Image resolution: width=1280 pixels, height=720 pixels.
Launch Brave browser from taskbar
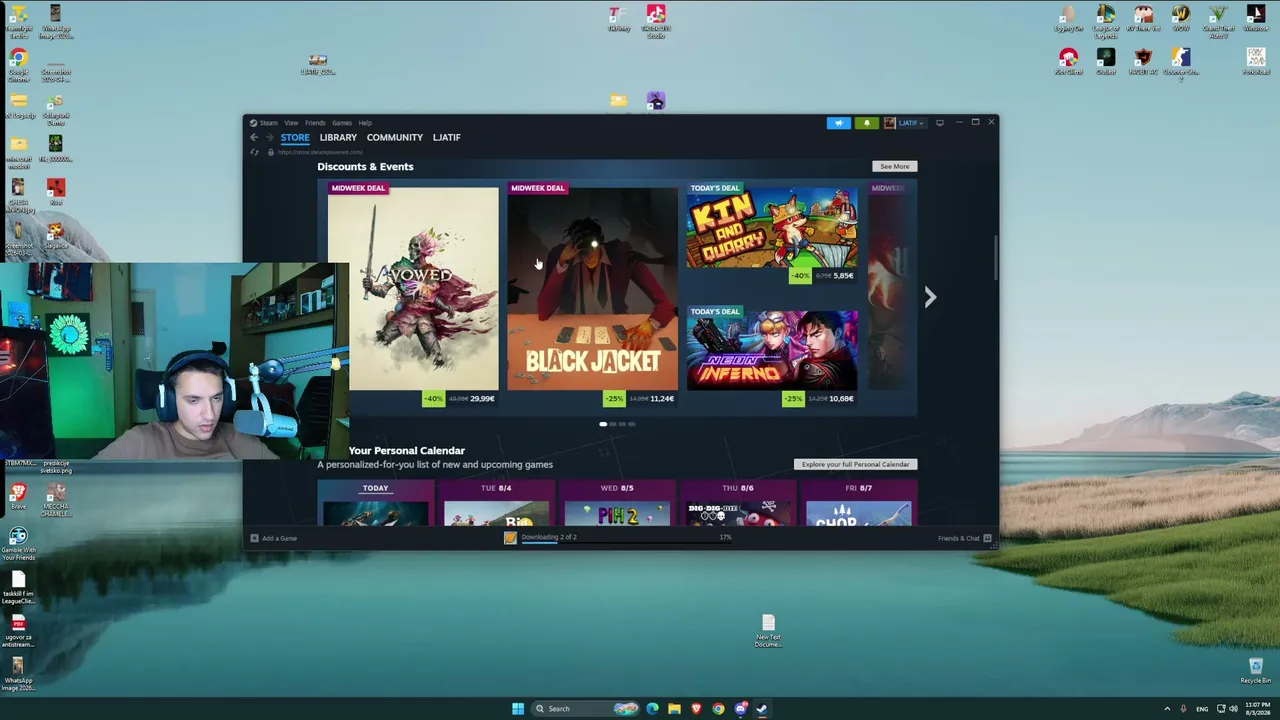[x=696, y=709]
